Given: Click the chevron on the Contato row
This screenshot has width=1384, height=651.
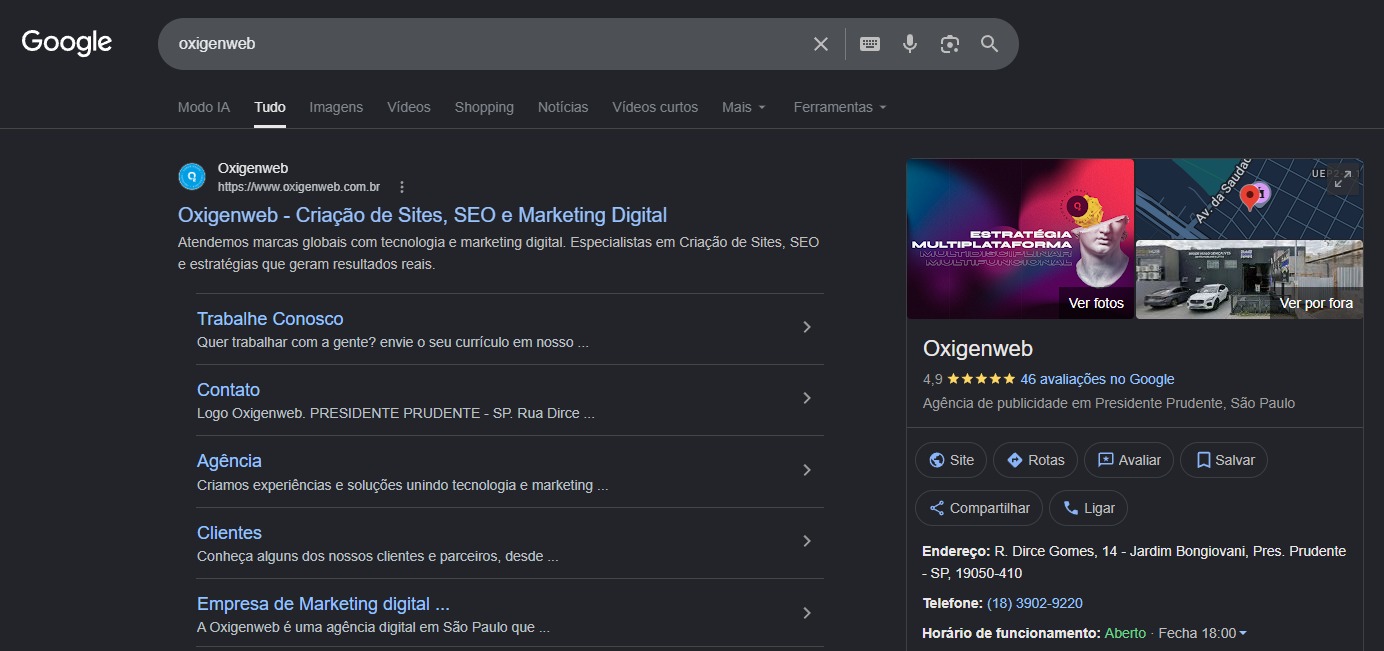Looking at the screenshot, I should [x=807, y=398].
